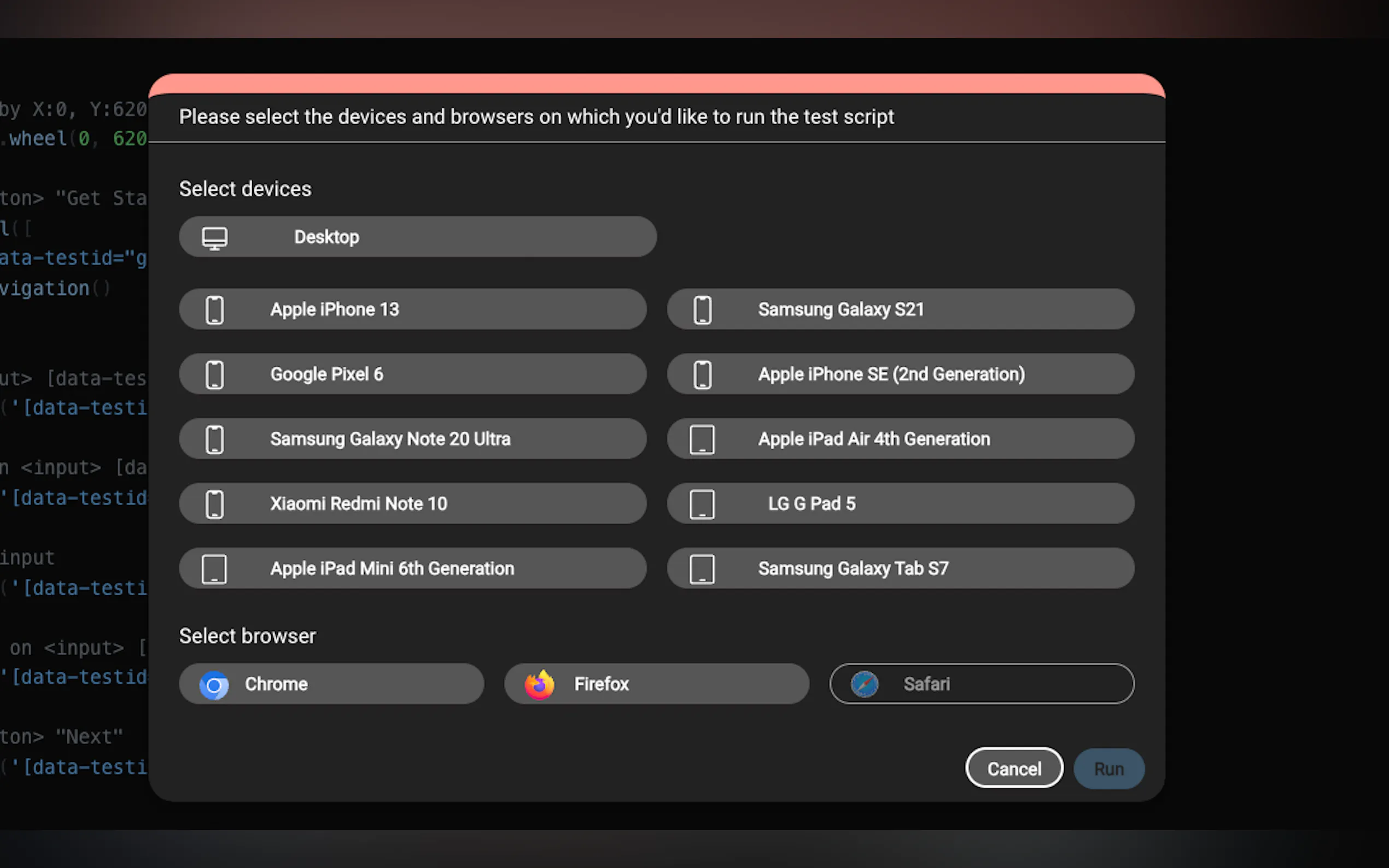Toggle Apple iPhone SE (2nd Generation) option

tap(900, 374)
